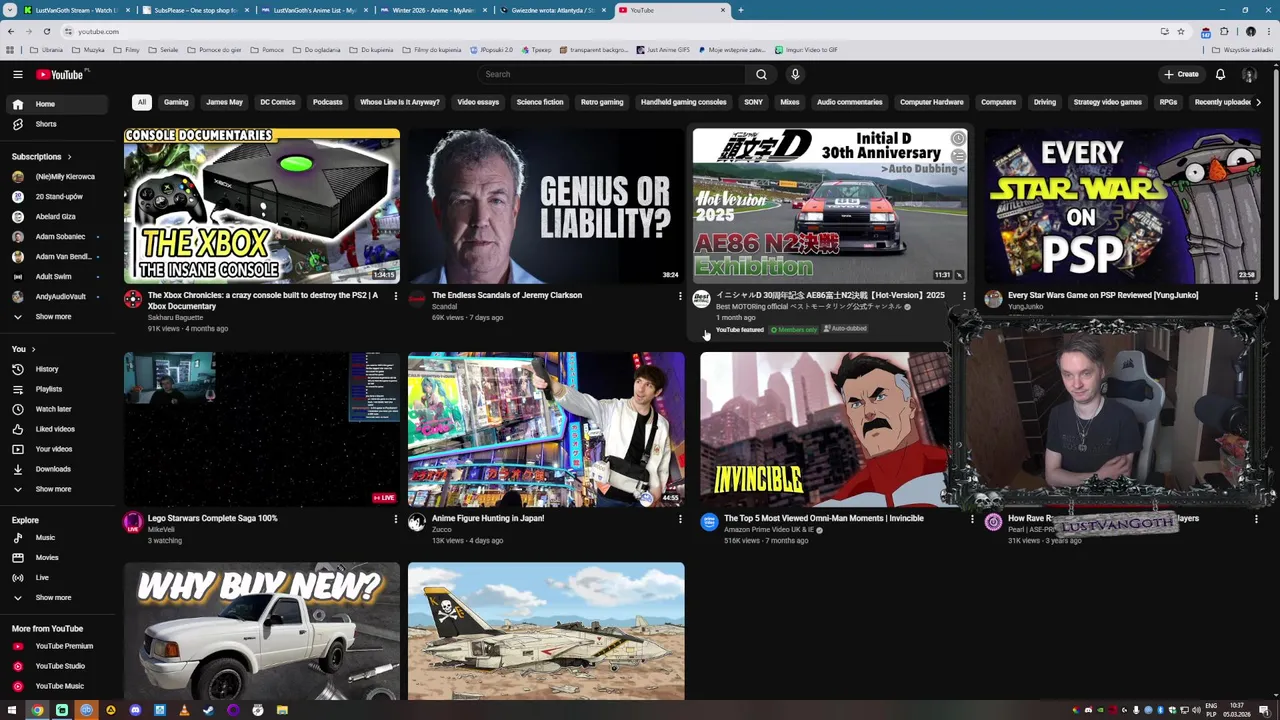Open Discord from the taskbar
Screen dimensions: 1280x720
pyautogui.click(x=135, y=710)
